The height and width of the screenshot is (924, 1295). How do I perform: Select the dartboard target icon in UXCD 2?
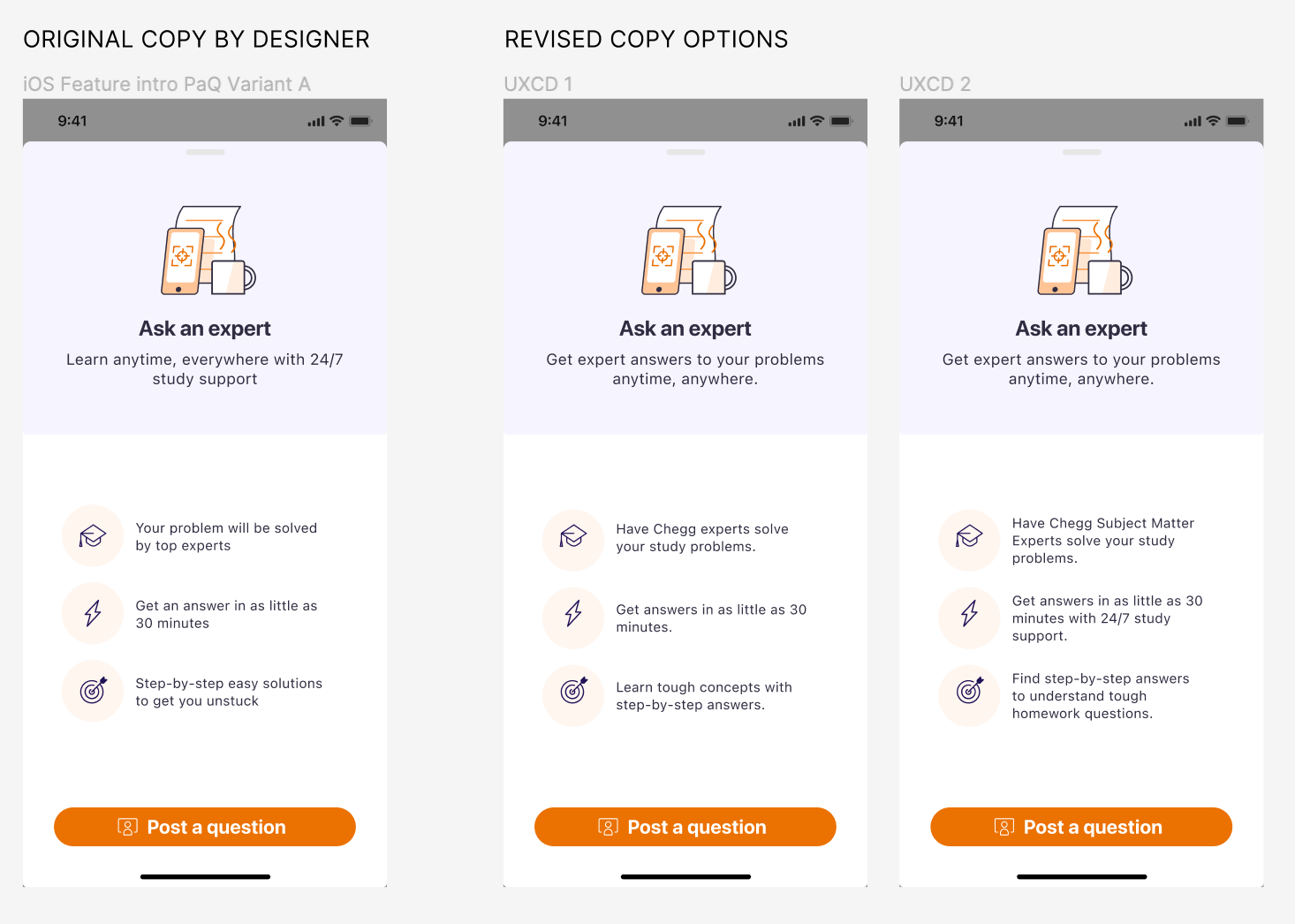[x=969, y=695]
